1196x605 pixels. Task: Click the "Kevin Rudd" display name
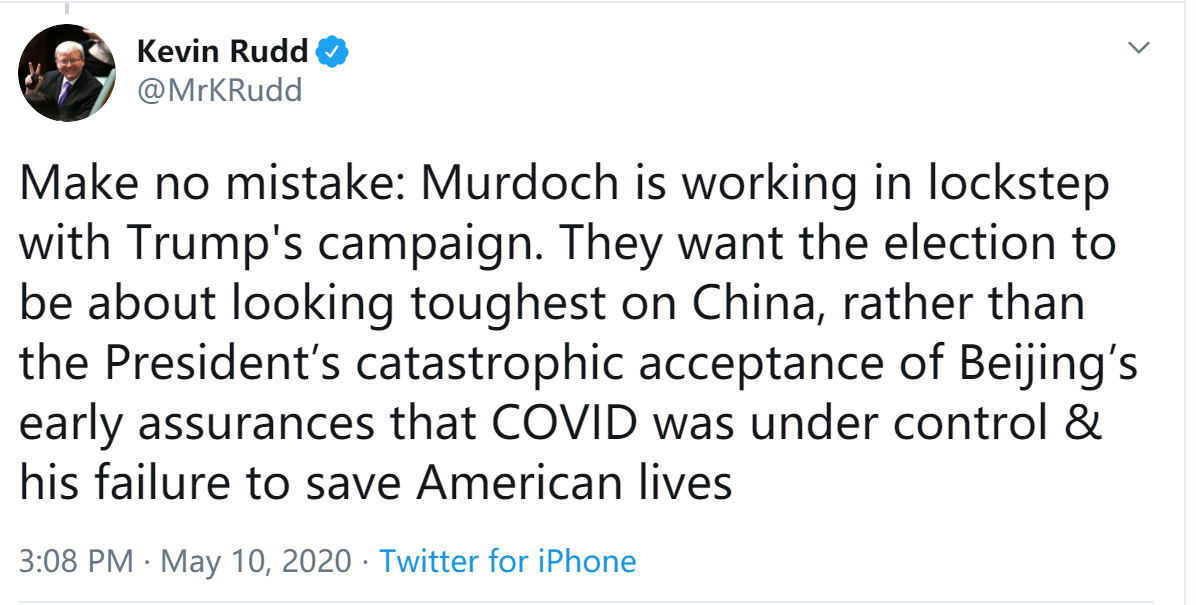[222, 51]
